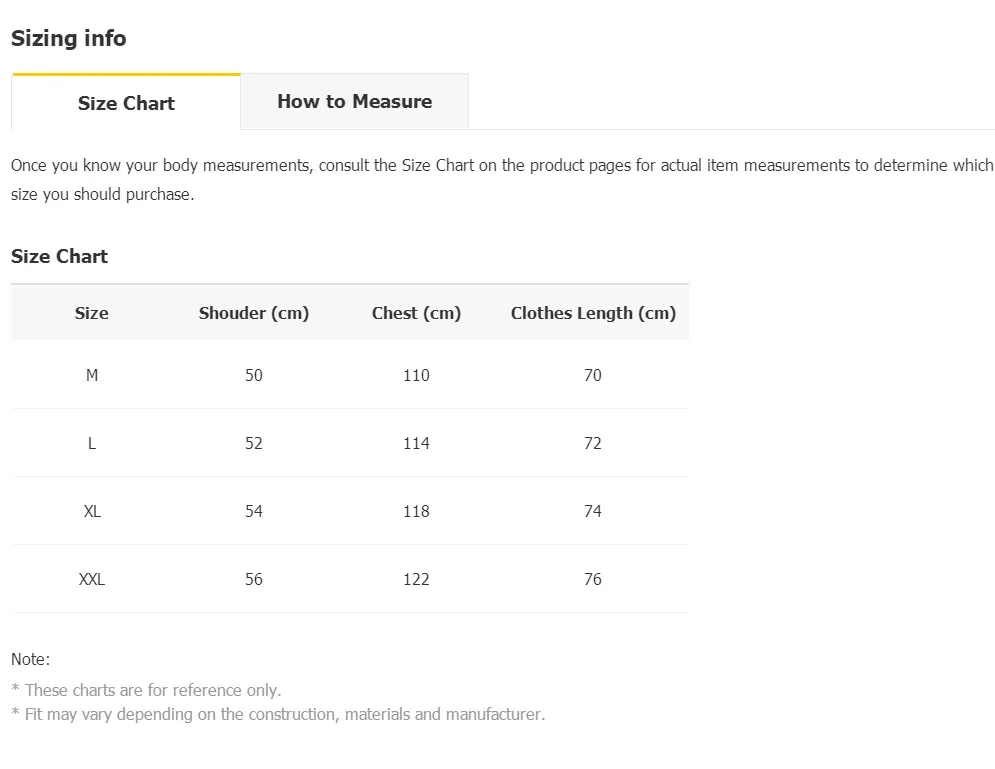Select the XL size row label

click(x=92, y=511)
